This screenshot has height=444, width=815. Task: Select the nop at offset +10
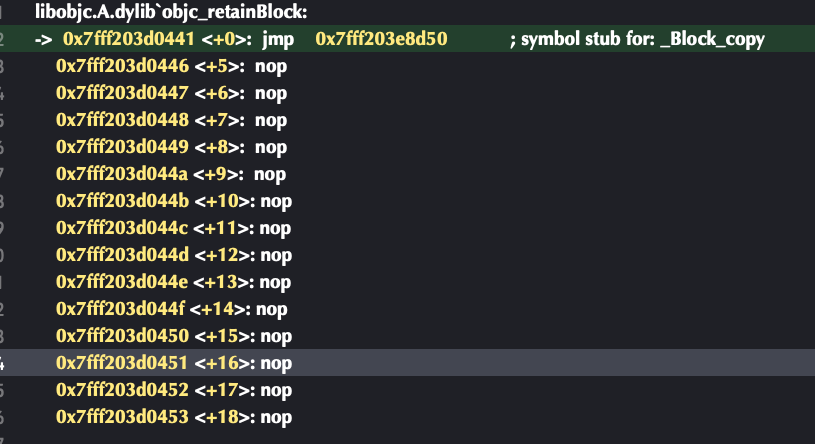point(408,201)
